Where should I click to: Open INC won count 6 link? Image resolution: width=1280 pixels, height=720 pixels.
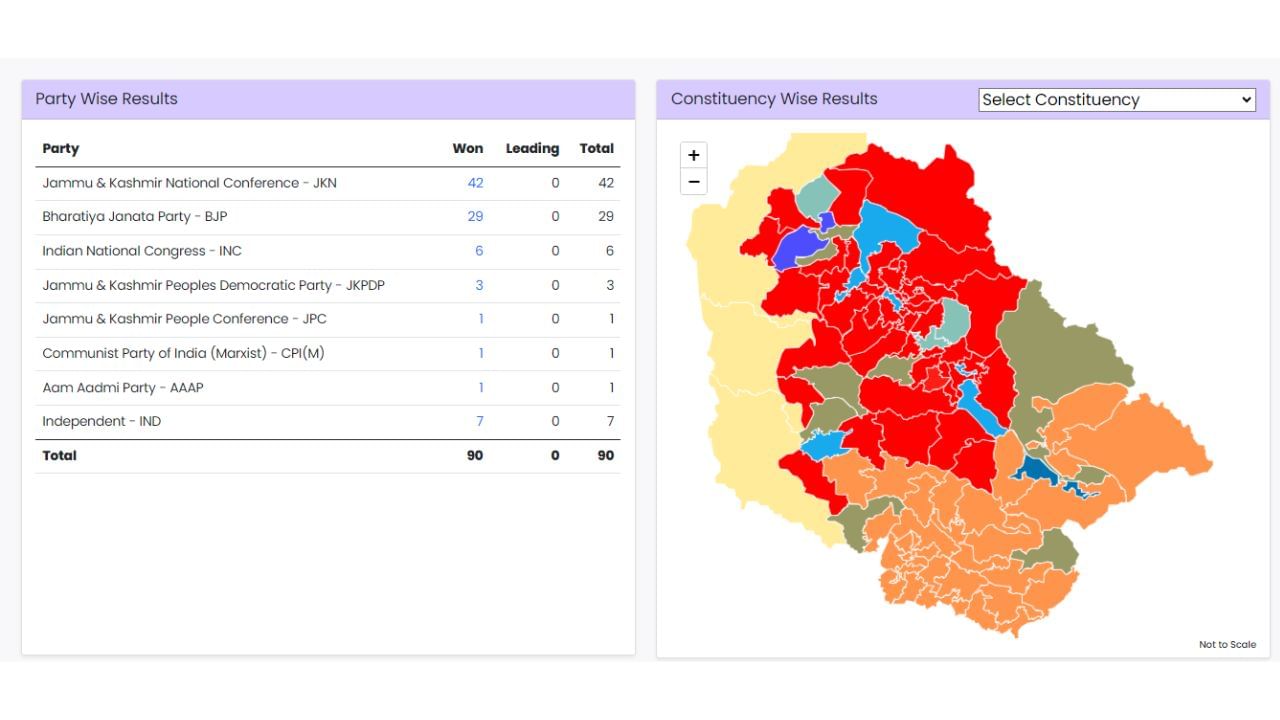[x=479, y=251]
